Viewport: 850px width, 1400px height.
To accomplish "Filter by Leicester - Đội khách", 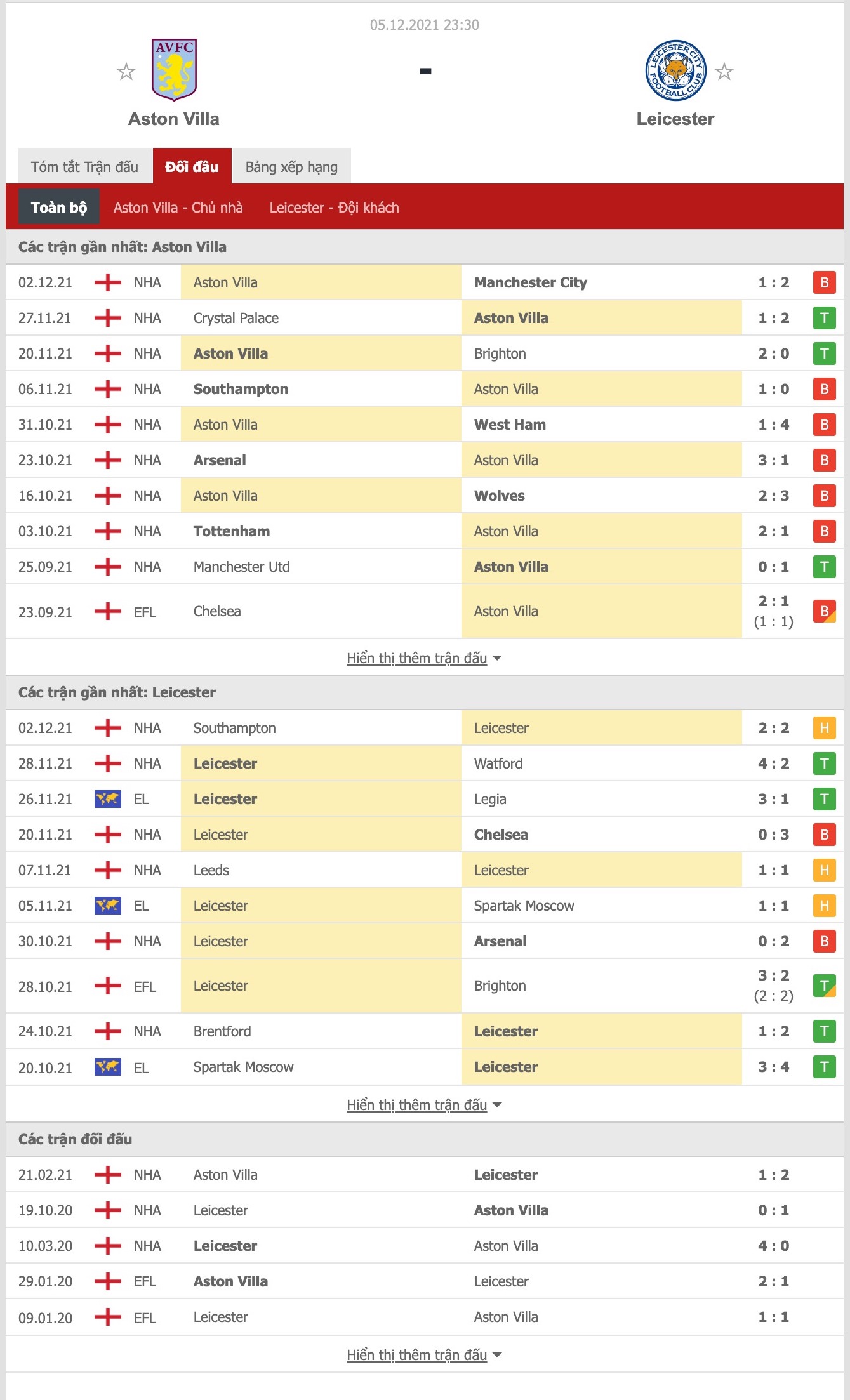I will point(335,208).
